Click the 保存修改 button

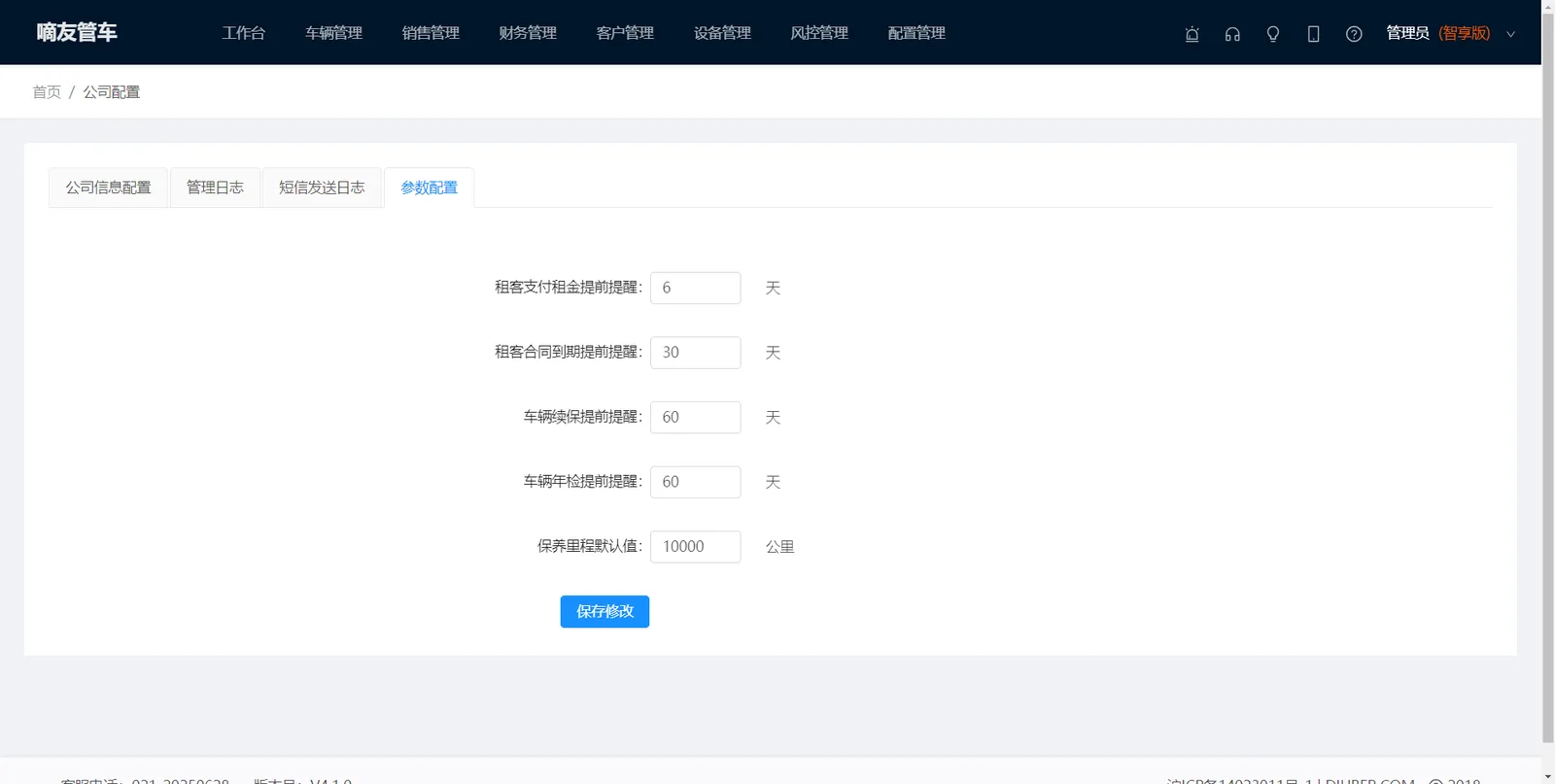pyautogui.click(x=605, y=611)
